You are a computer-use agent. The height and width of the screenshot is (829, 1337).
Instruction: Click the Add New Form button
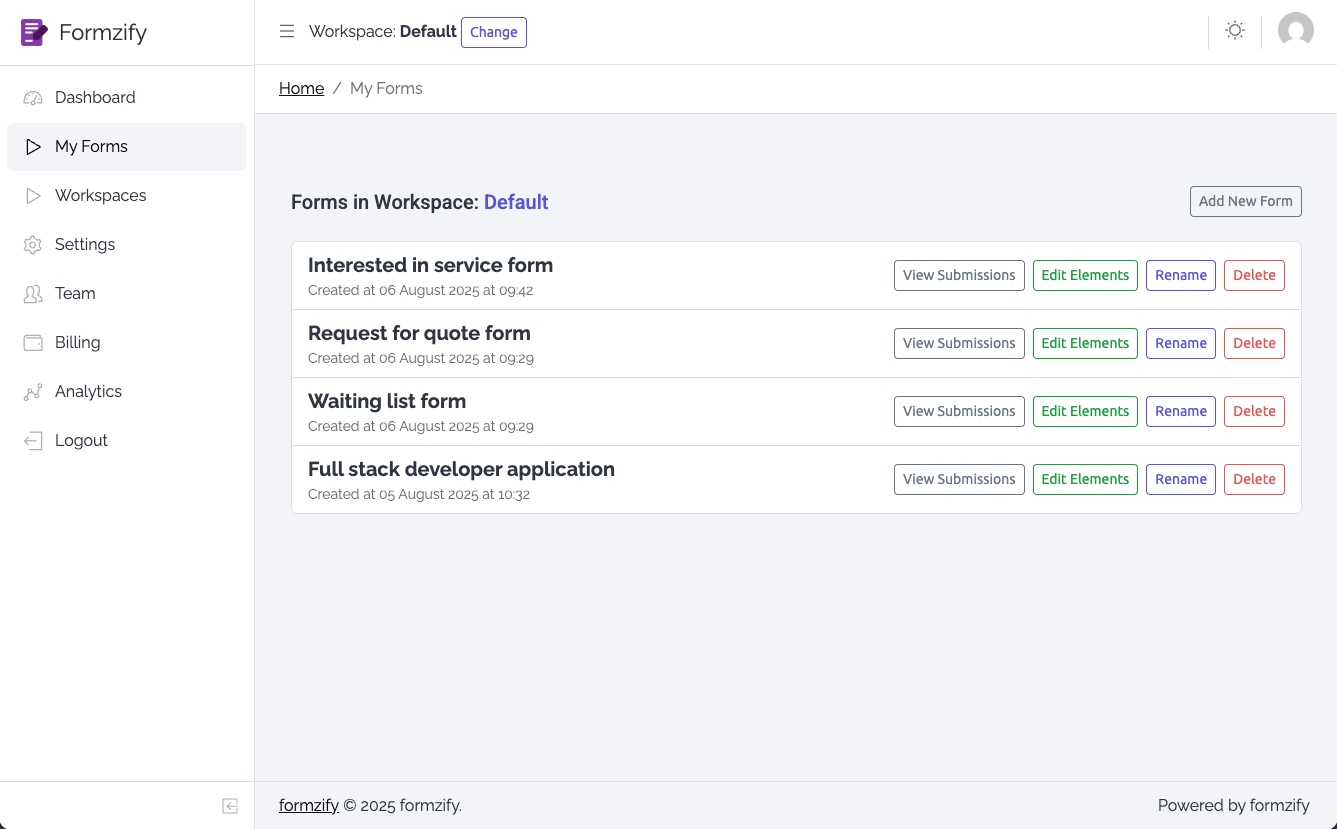pyautogui.click(x=1245, y=201)
